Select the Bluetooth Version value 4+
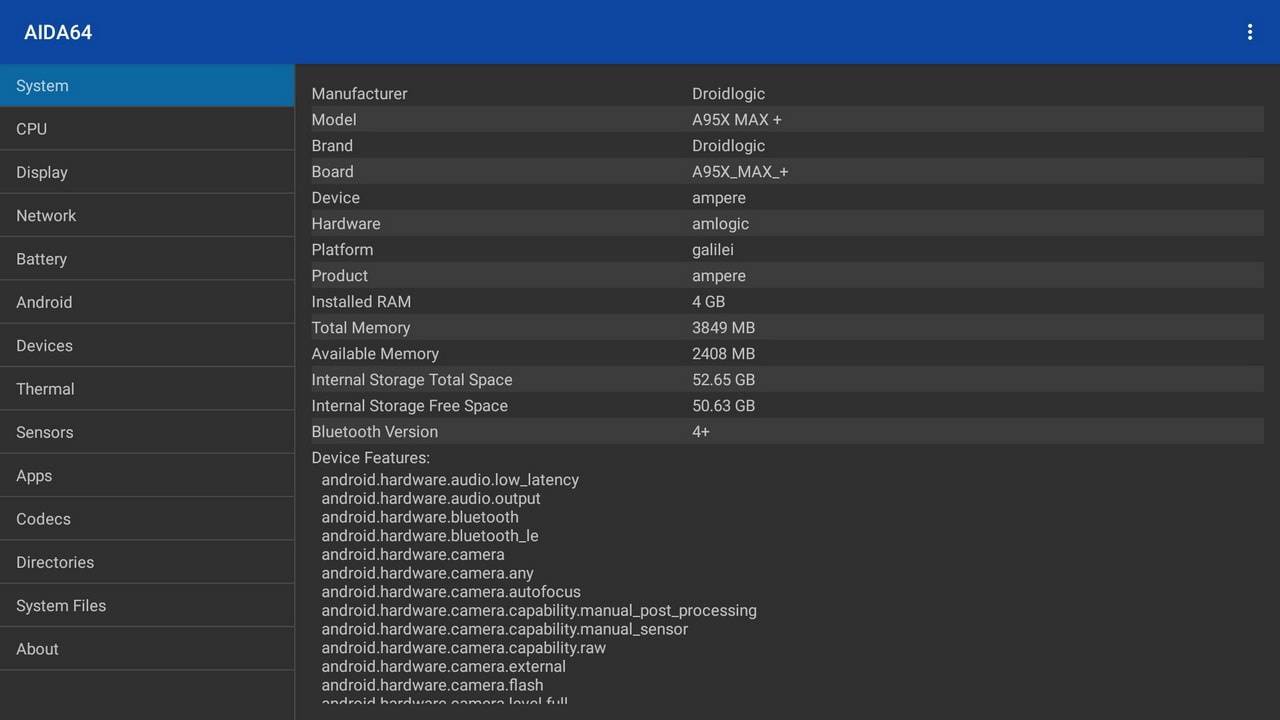 [x=701, y=432]
